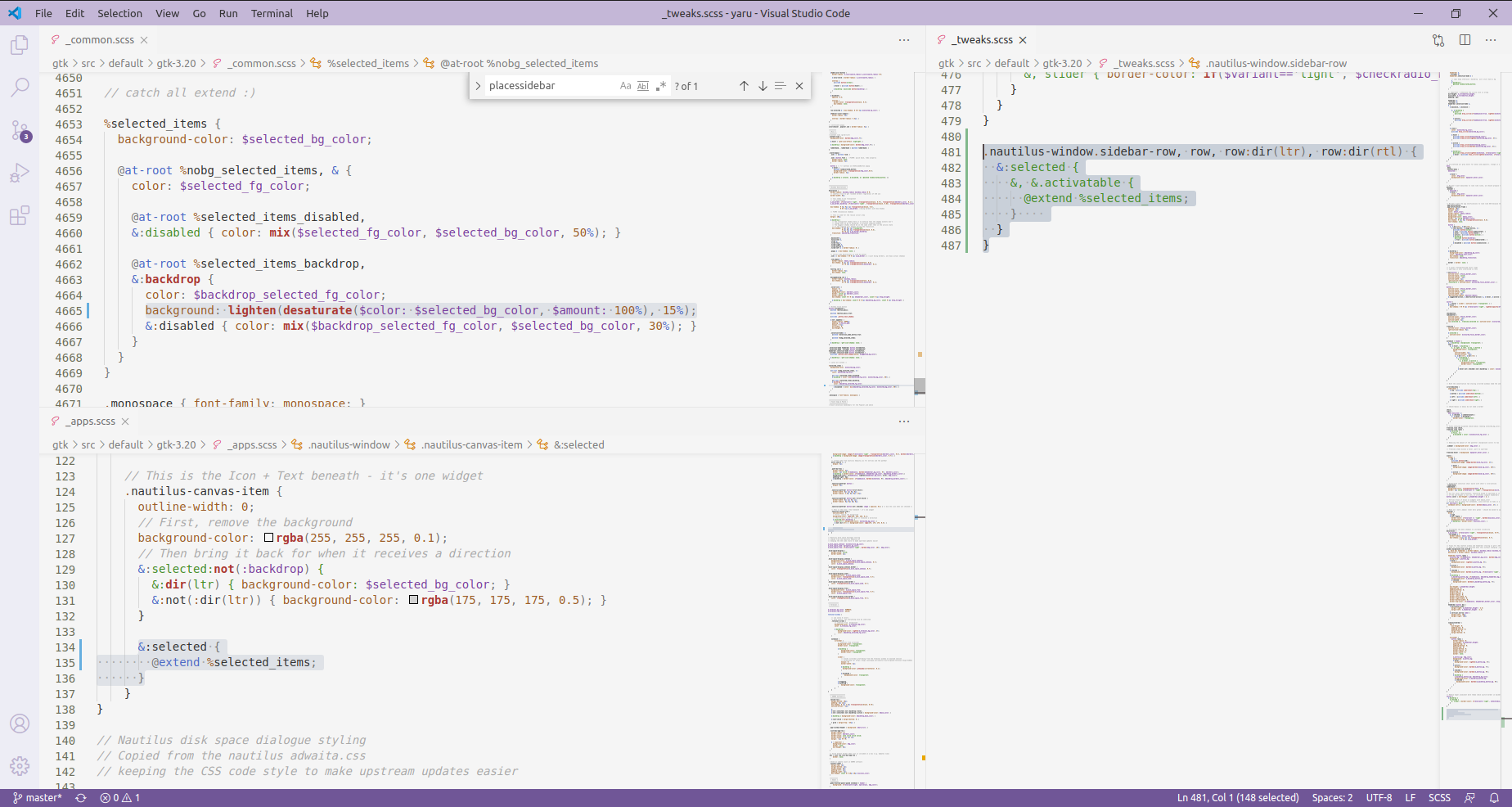This screenshot has height=807, width=1512.
Task: Open the Selection menu
Action: click(120, 13)
